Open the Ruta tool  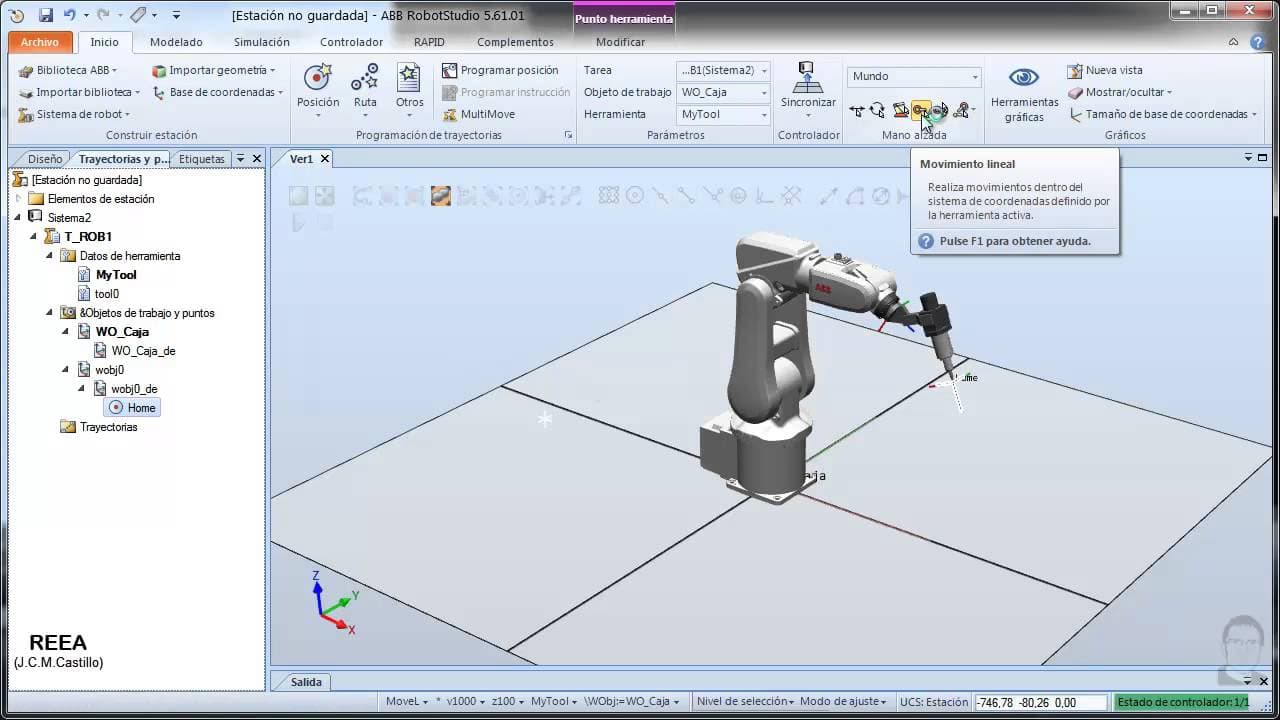pos(365,91)
